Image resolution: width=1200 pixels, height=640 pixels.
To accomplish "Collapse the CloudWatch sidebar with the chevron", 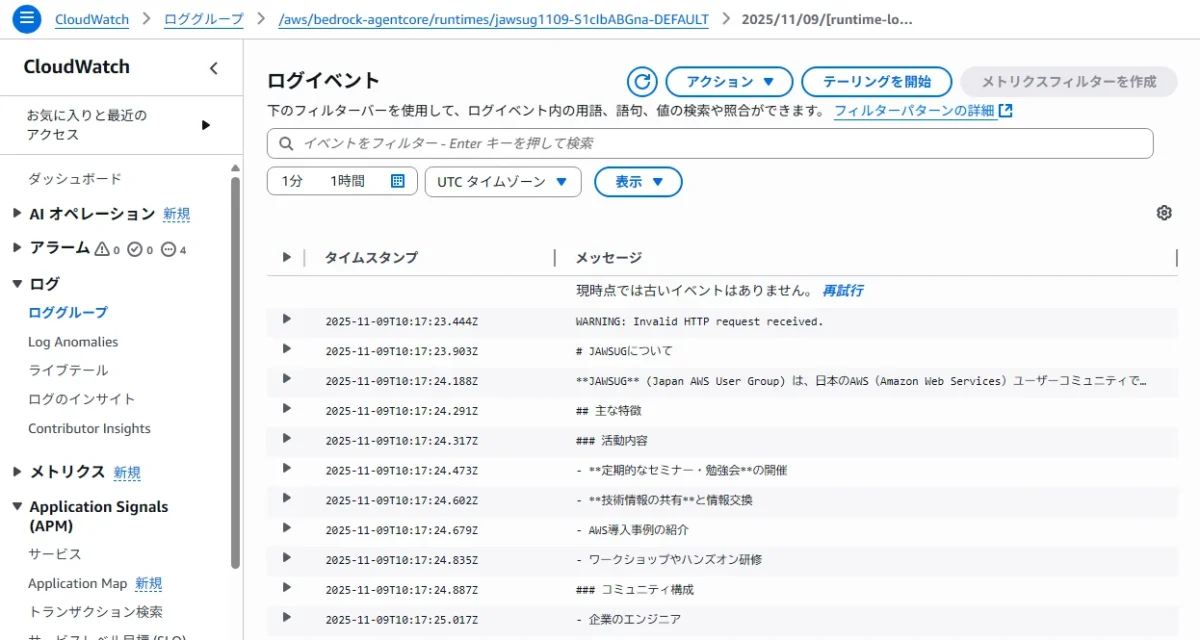I will 213,68.
